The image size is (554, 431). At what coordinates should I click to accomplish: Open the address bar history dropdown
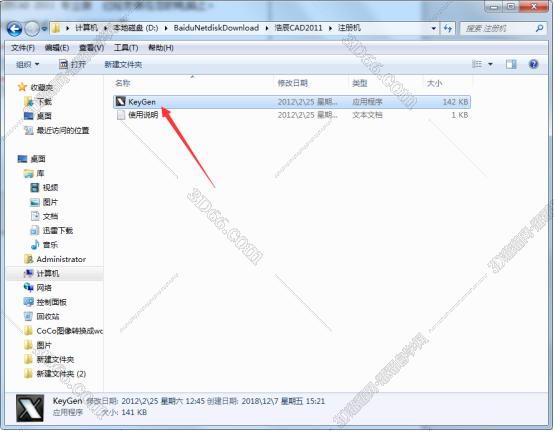pos(434,28)
